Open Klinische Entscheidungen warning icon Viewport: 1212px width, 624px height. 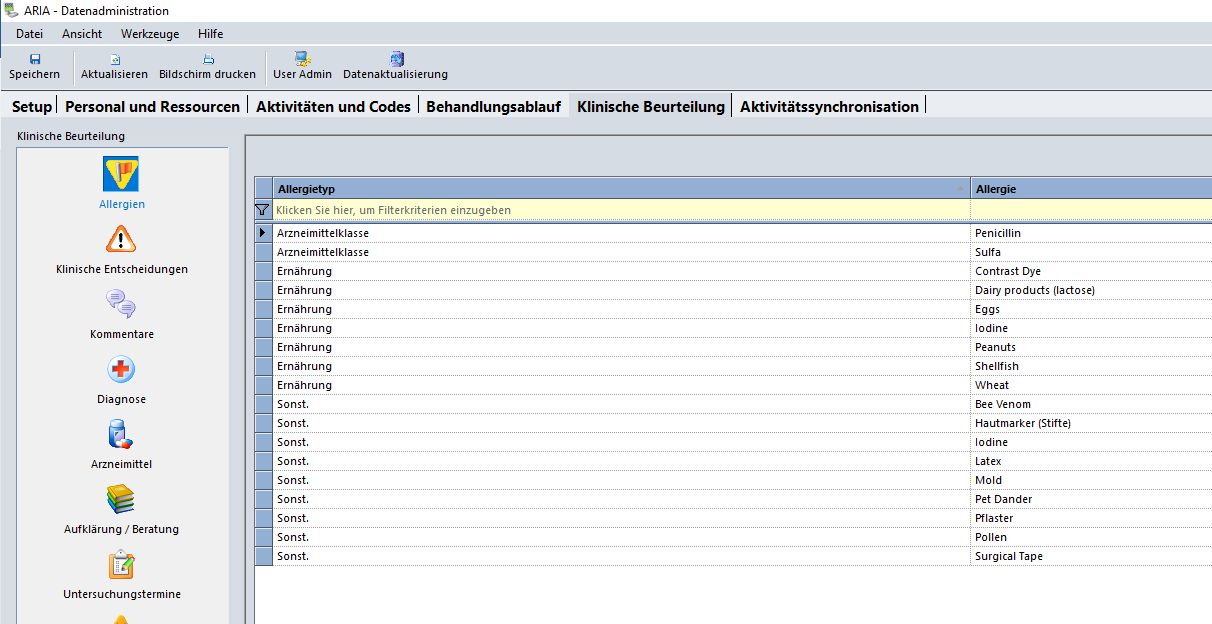[x=121, y=239]
